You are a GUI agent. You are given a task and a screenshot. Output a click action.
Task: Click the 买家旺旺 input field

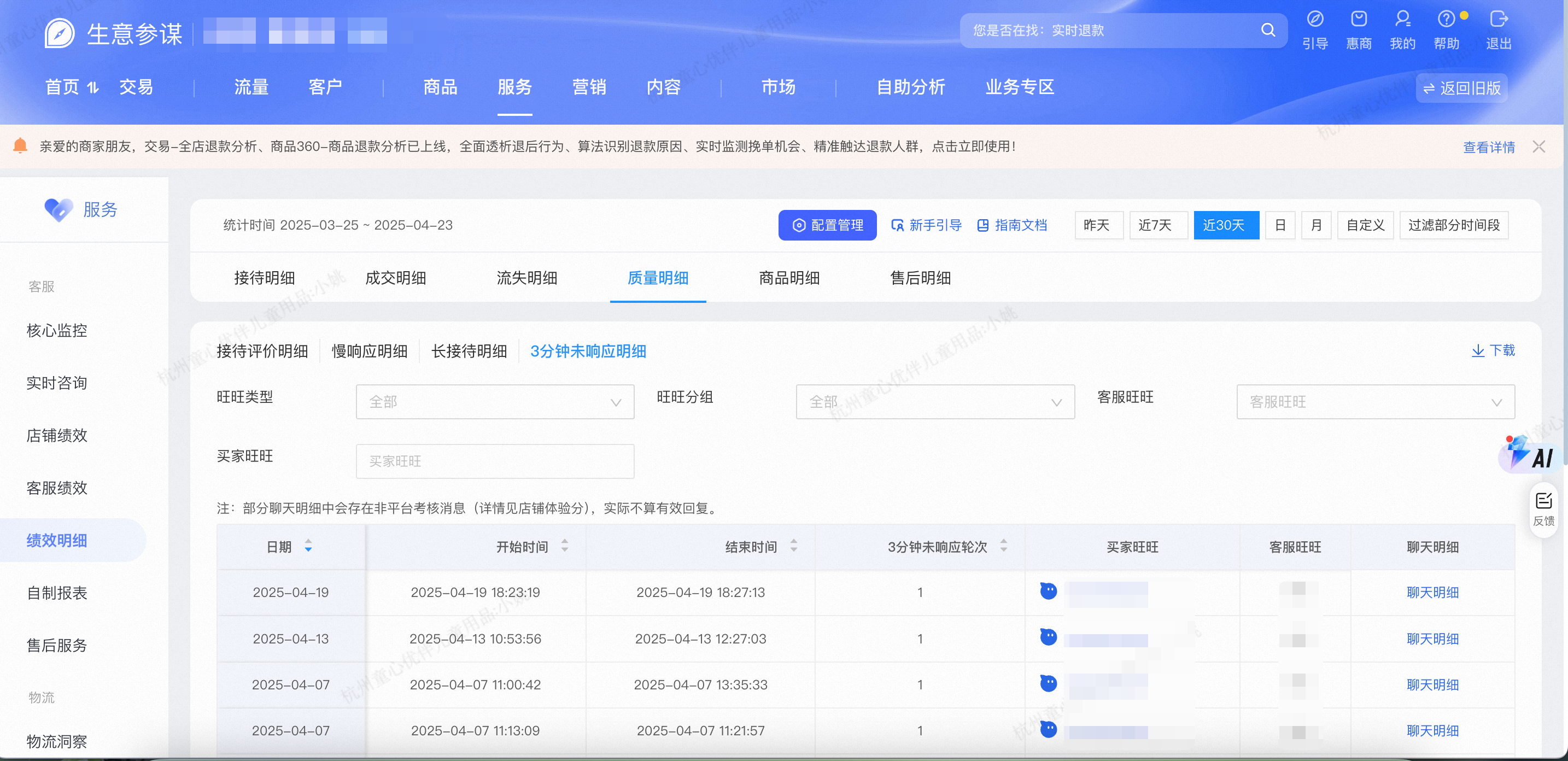[494, 461]
